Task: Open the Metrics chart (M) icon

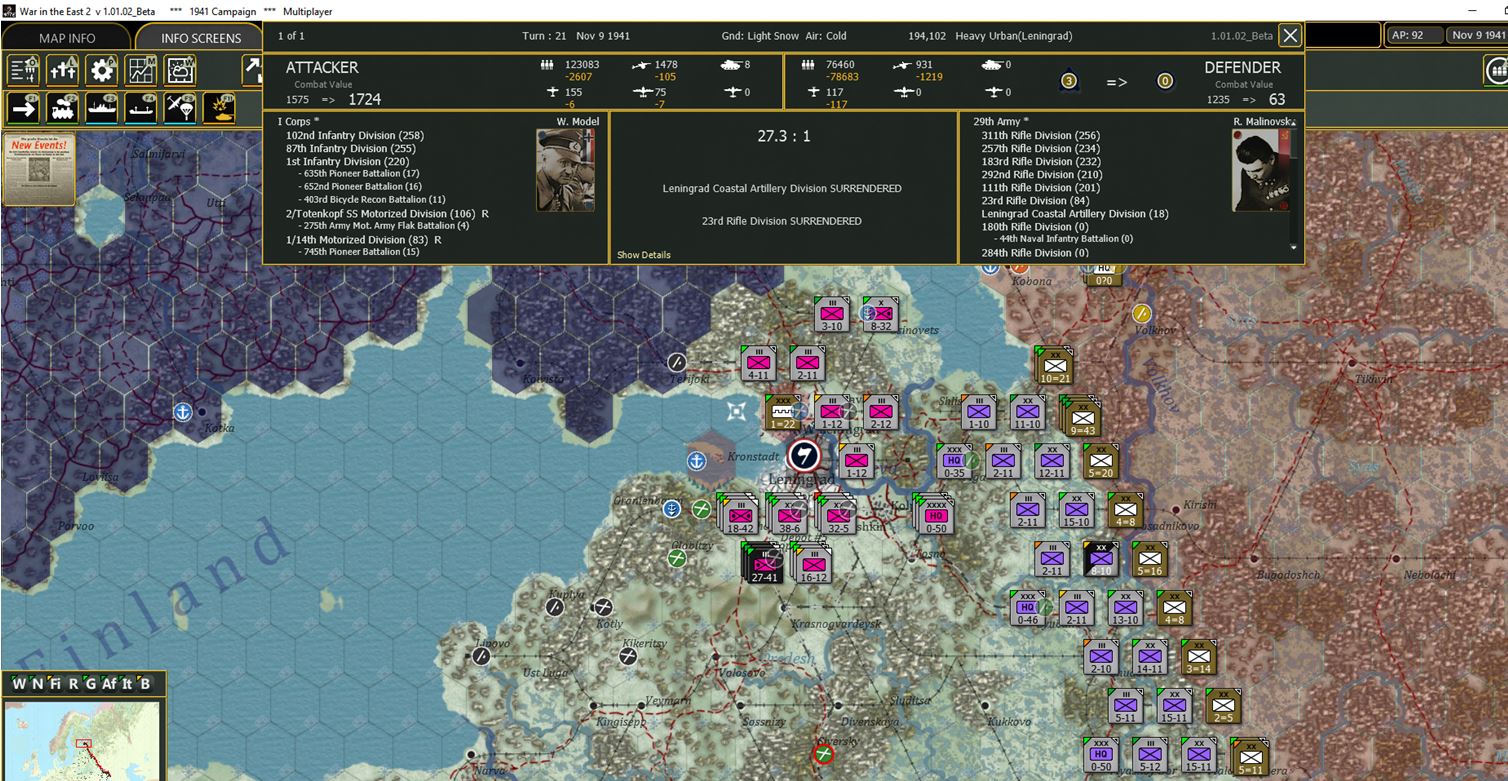Action: [140, 70]
